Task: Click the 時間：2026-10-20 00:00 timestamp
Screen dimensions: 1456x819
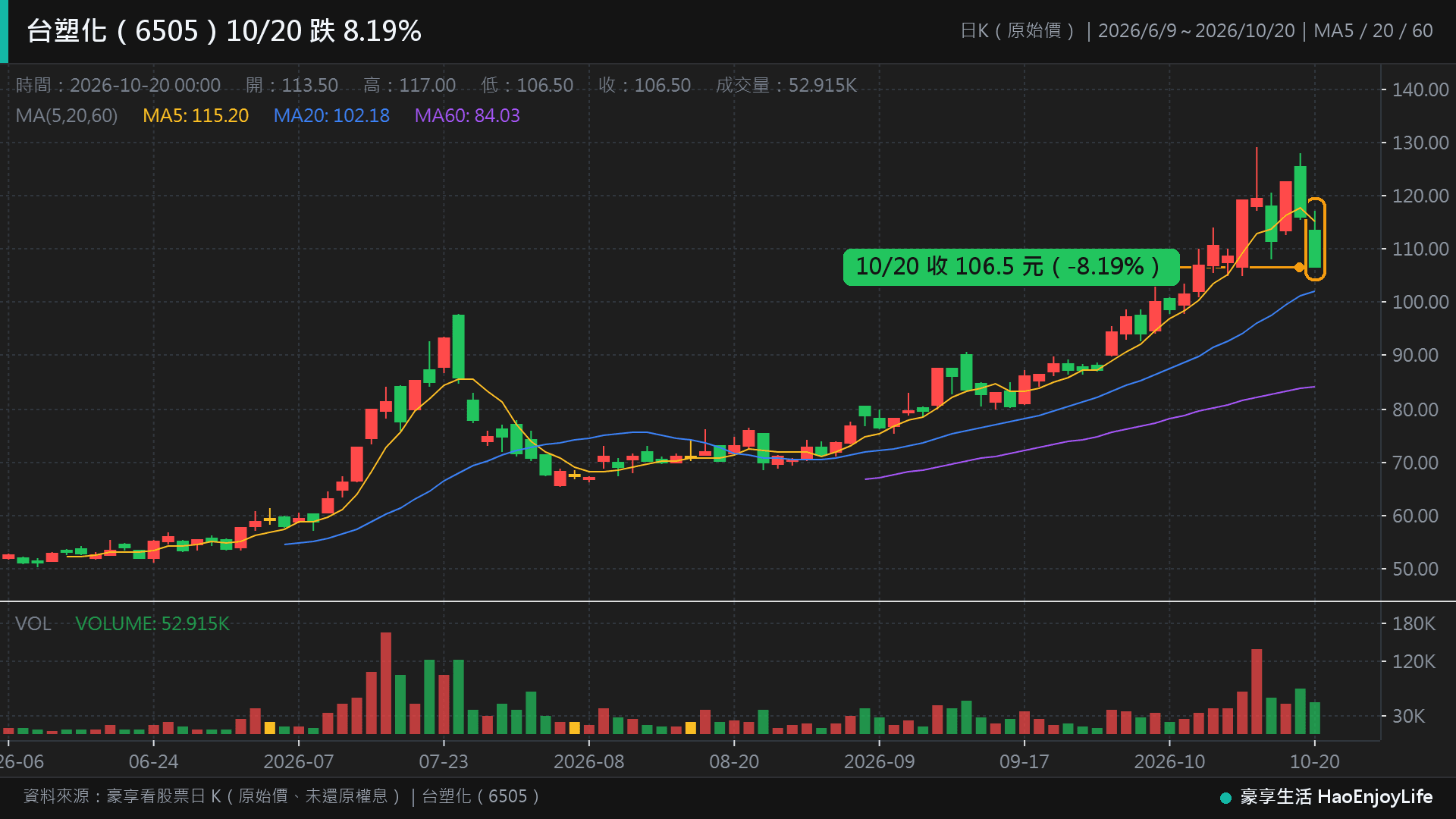Action: pos(118,85)
